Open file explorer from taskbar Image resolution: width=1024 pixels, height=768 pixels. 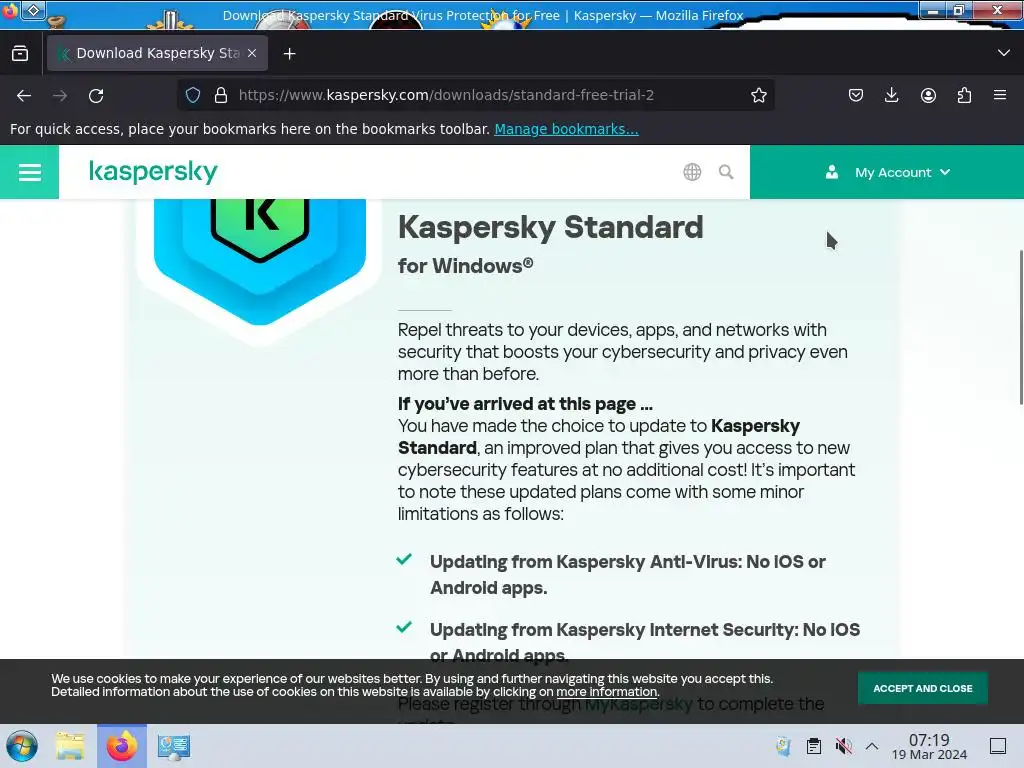(x=71, y=746)
